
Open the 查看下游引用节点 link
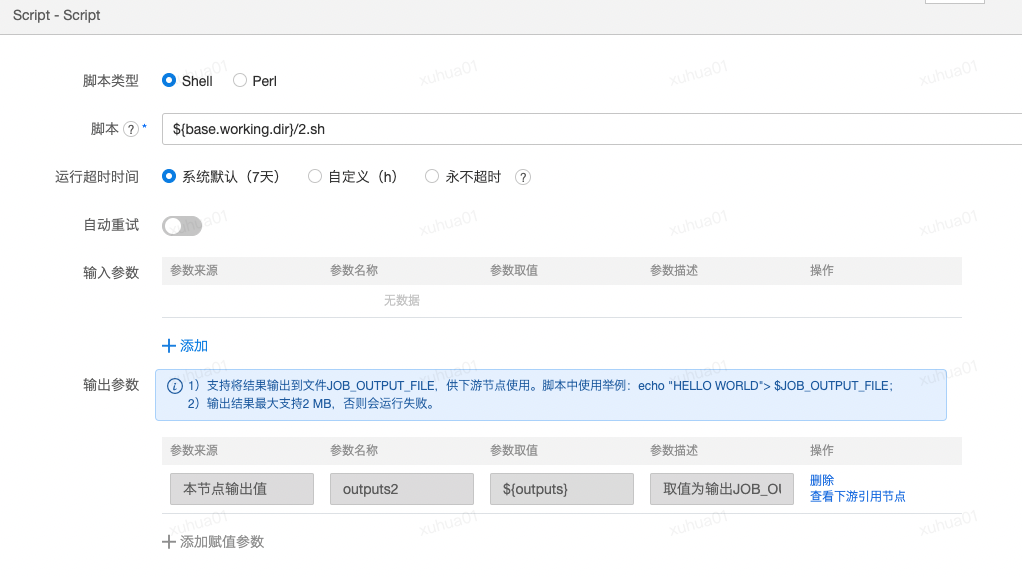click(857, 496)
